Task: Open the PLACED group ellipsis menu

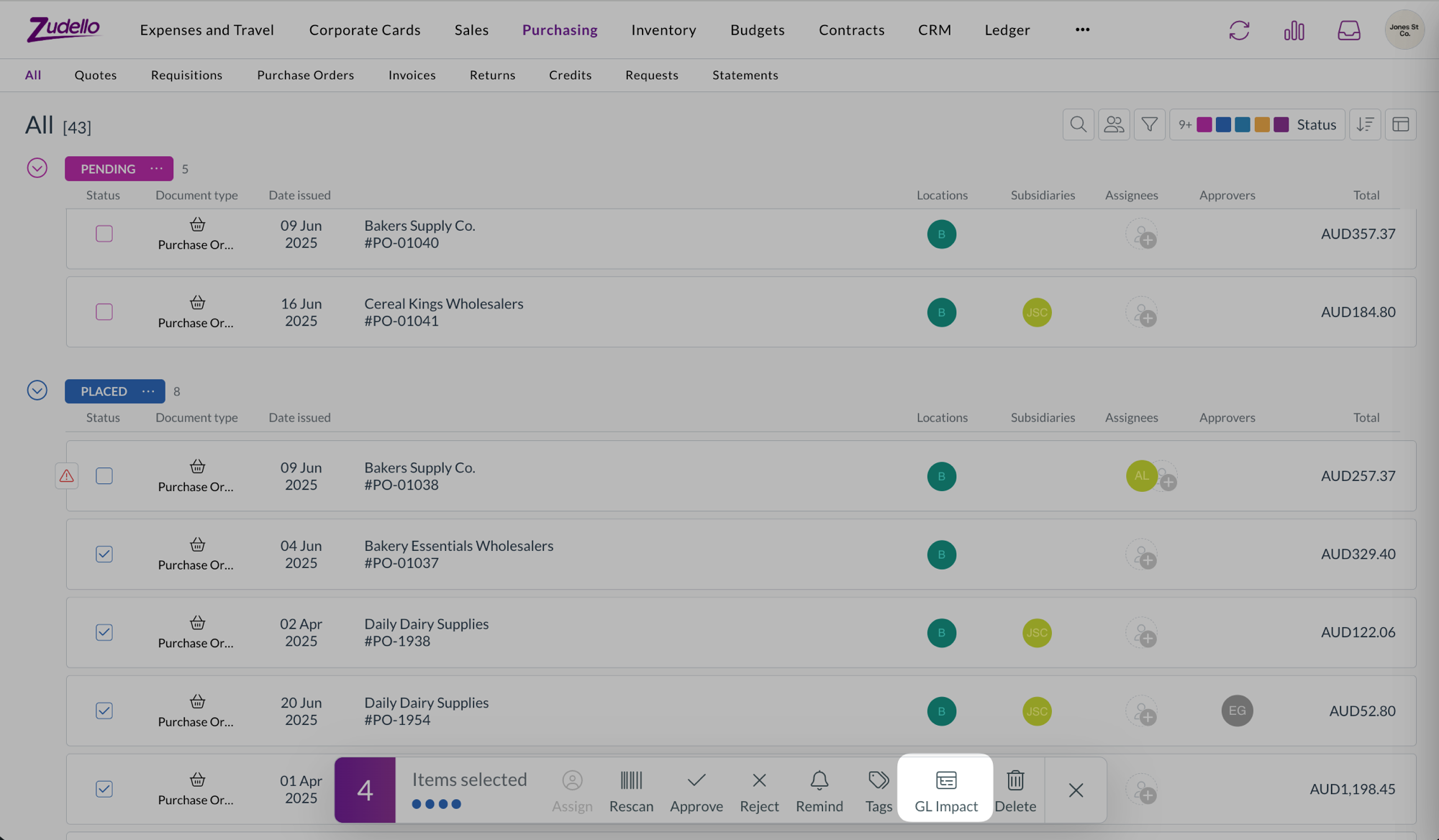Action: [148, 391]
